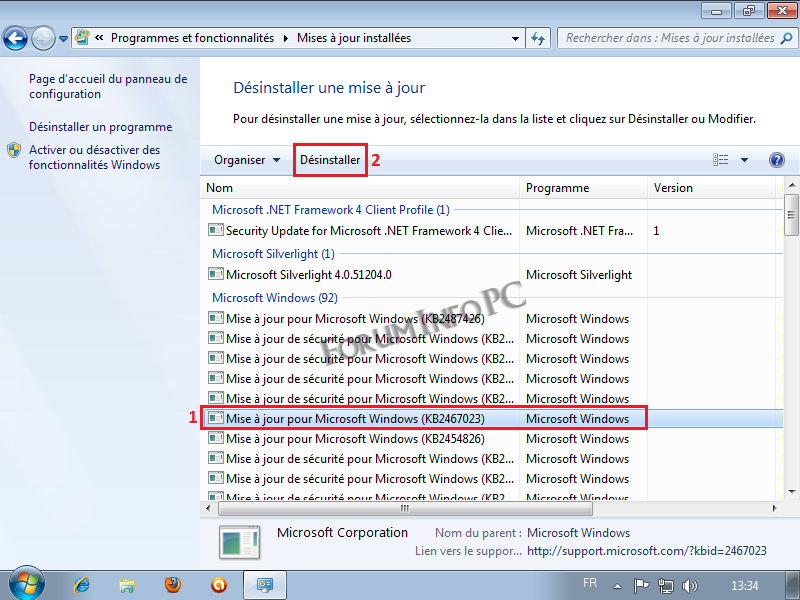
Task: Show hidden tray icons arrow
Action: (617, 586)
